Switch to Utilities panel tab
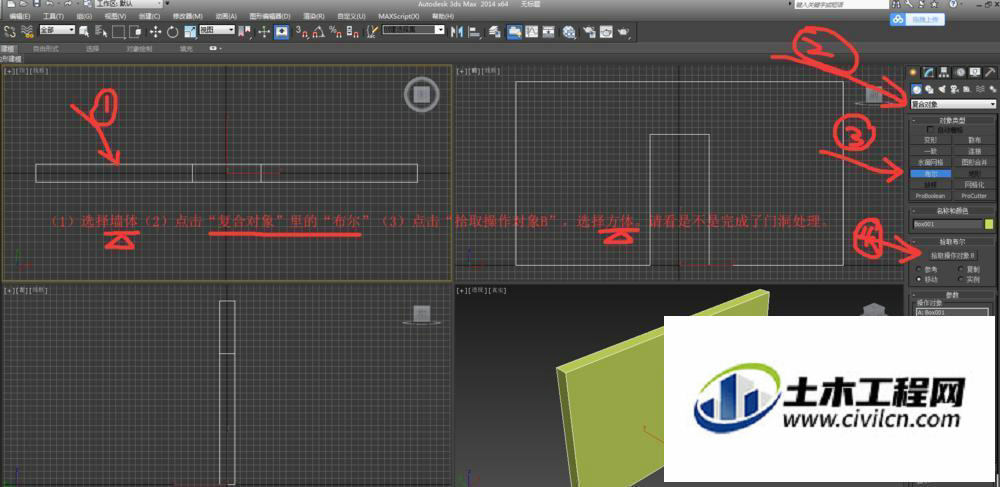Screen dimensions: 1000x487 click(990, 73)
